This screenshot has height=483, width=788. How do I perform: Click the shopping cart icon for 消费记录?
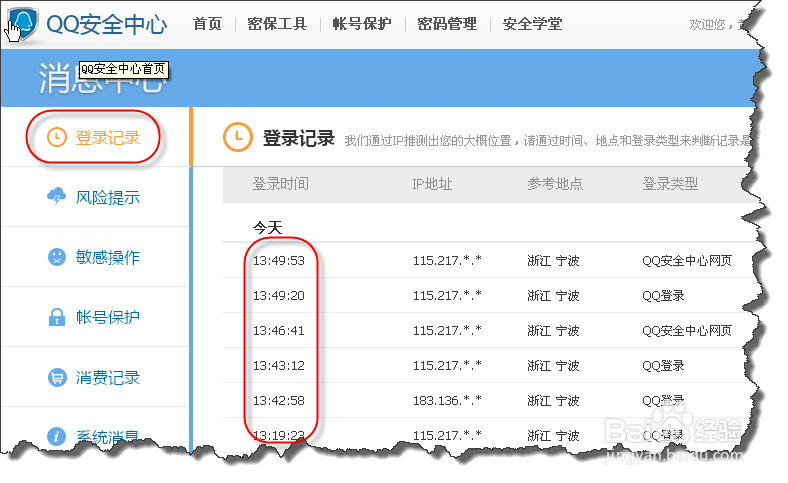point(57,377)
